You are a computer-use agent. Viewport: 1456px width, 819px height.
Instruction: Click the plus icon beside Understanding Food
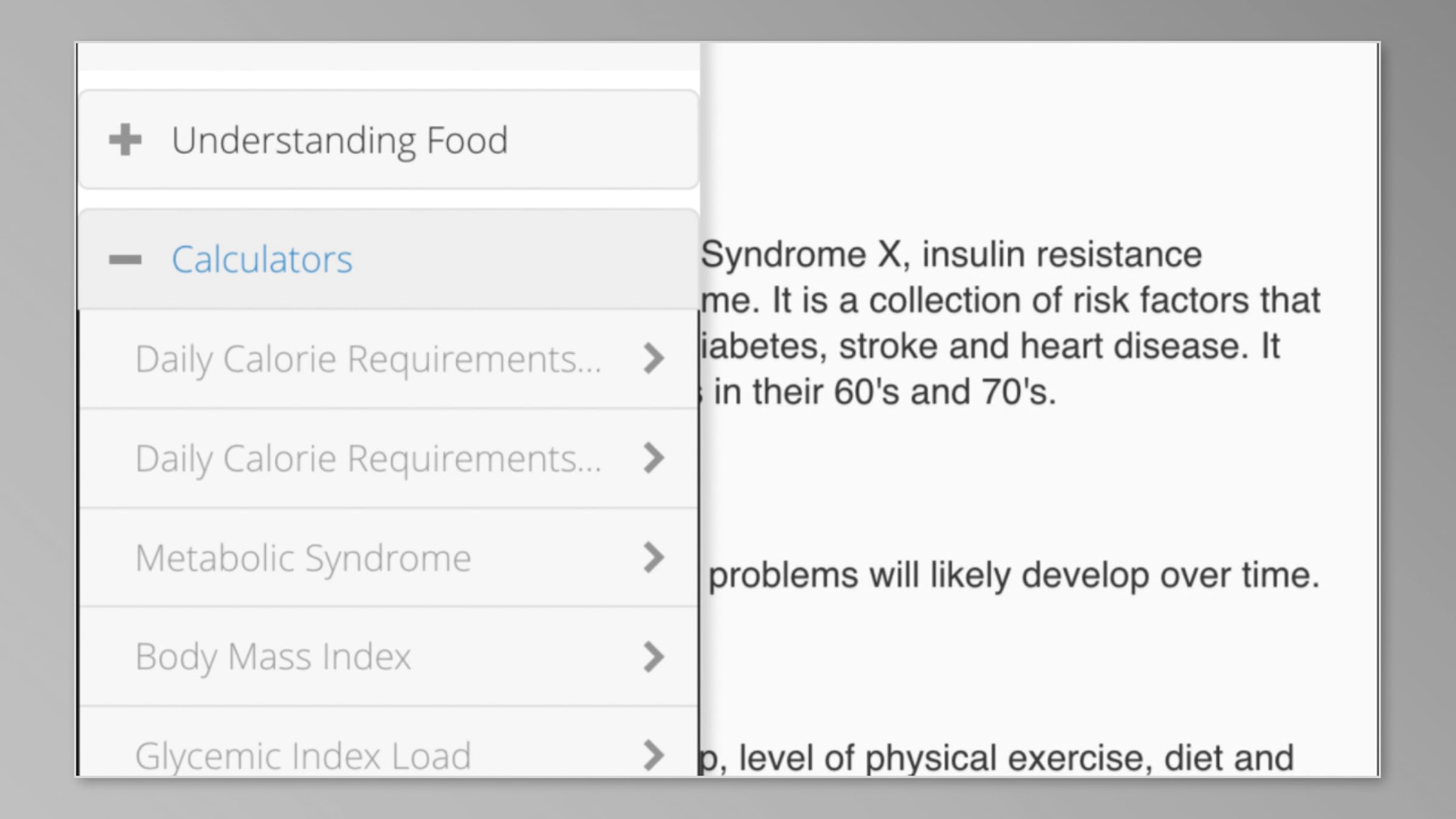[125, 140]
